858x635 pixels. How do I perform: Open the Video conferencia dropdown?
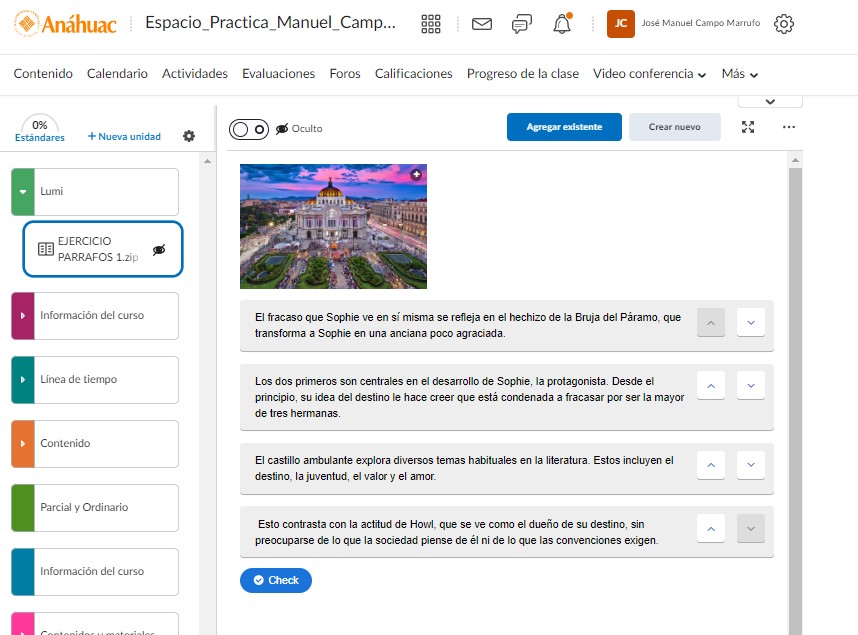649,74
